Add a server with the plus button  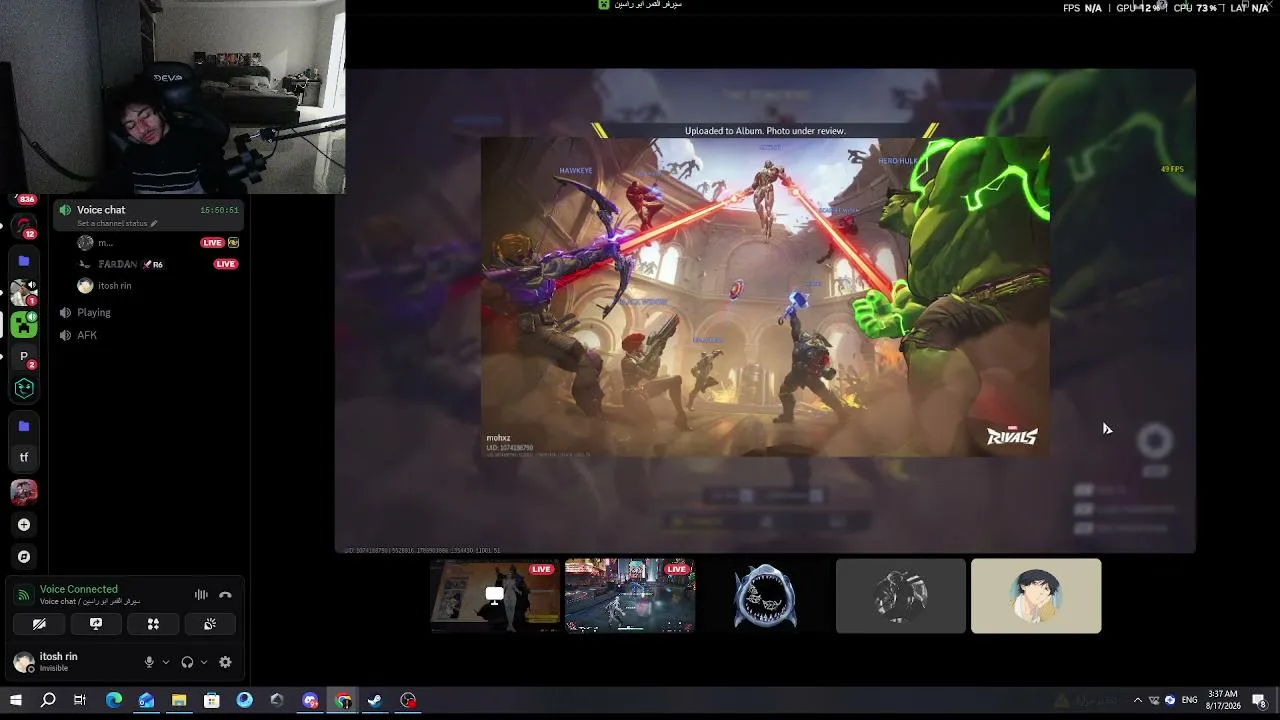click(x=24, y=524)
